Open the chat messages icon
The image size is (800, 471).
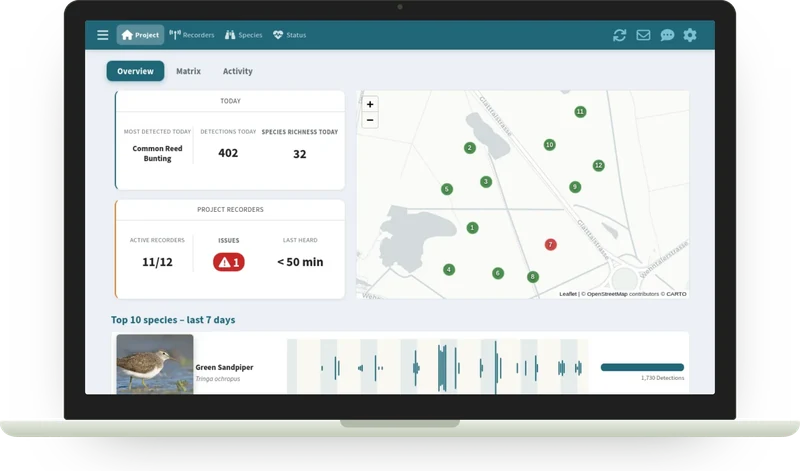tap(667, 35)
